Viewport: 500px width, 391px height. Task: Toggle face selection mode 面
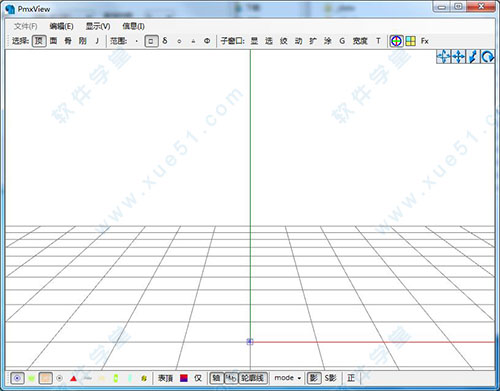tap(53, 41)
